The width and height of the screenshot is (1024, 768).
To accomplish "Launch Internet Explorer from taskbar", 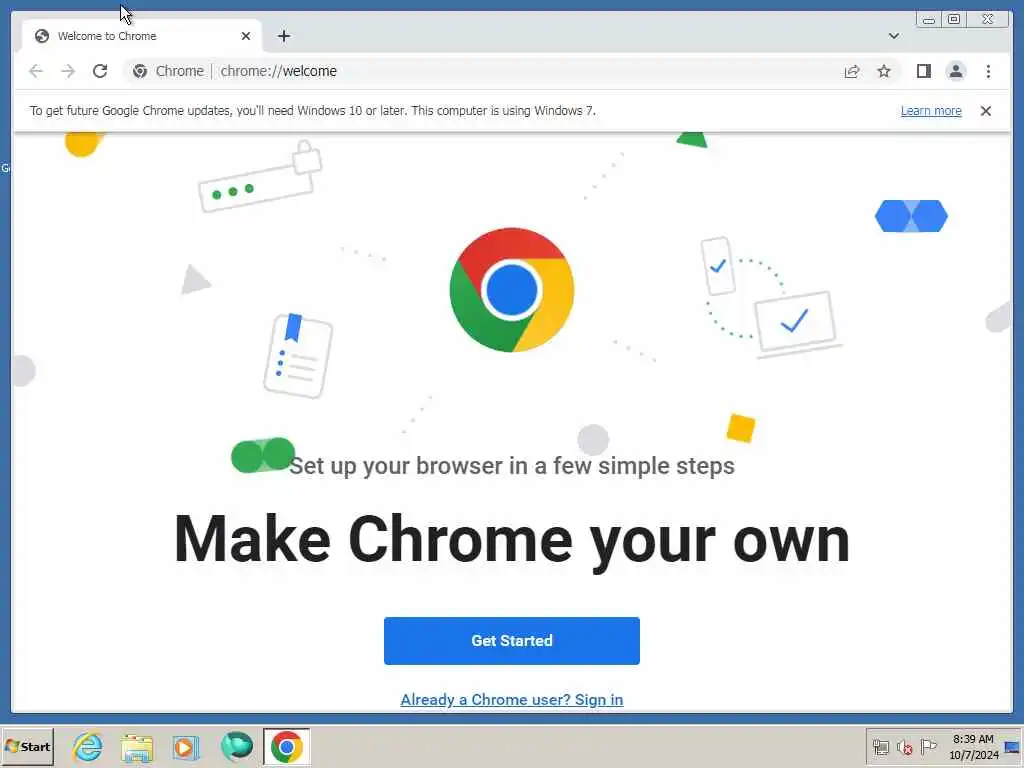I will (x=88, y=746).
